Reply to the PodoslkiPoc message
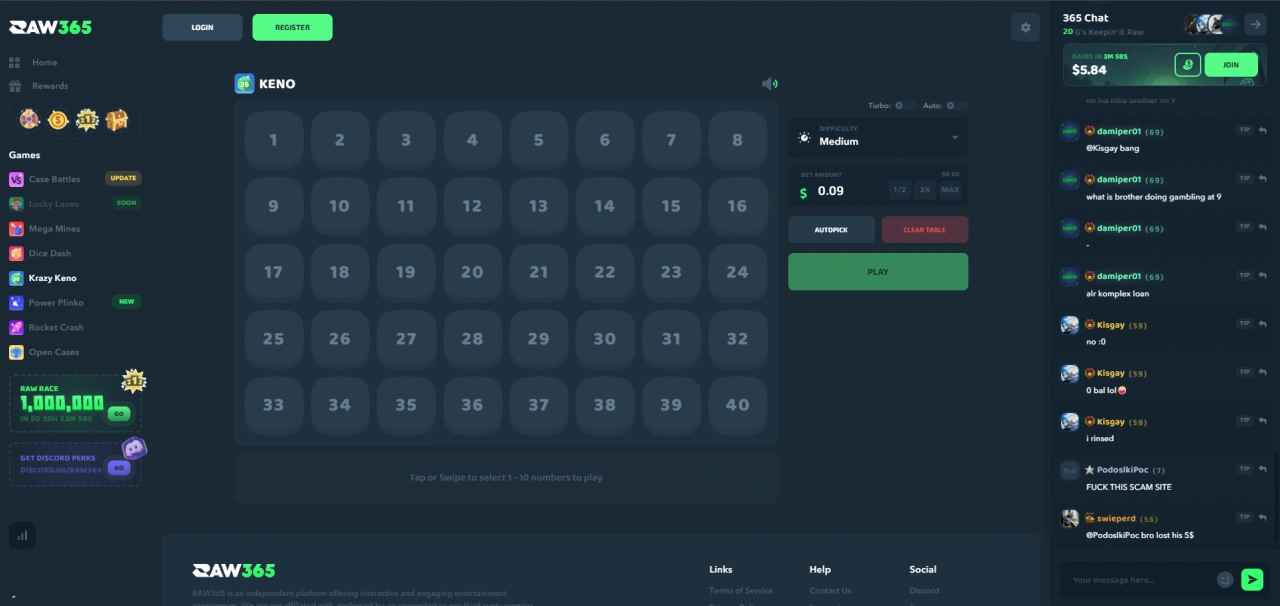 1263,468
